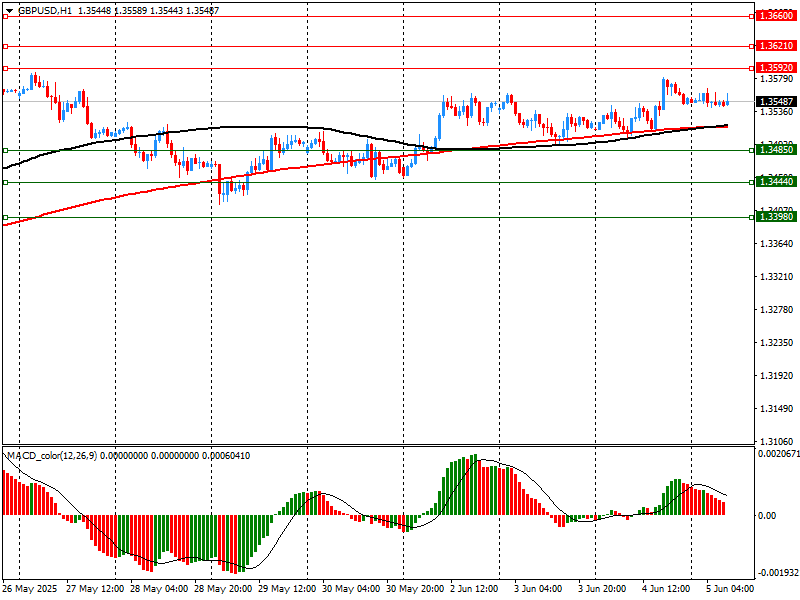This screenshot has height=600, width=800.
Task: Select the green 1.34440 support price tag
Action: (776, 182)
